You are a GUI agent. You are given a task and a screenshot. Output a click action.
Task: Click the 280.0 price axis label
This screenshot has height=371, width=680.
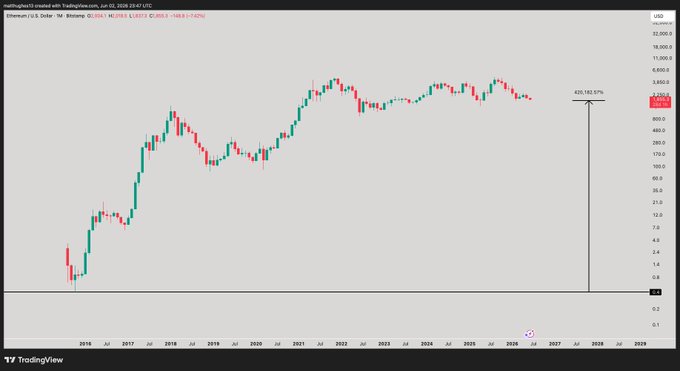point(659,143)
